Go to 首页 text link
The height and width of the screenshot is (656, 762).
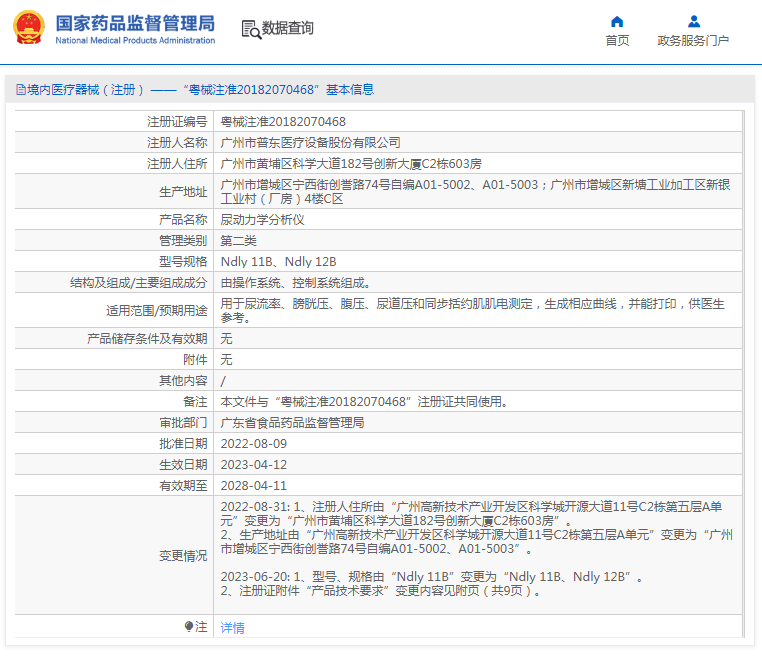(617, 40)
